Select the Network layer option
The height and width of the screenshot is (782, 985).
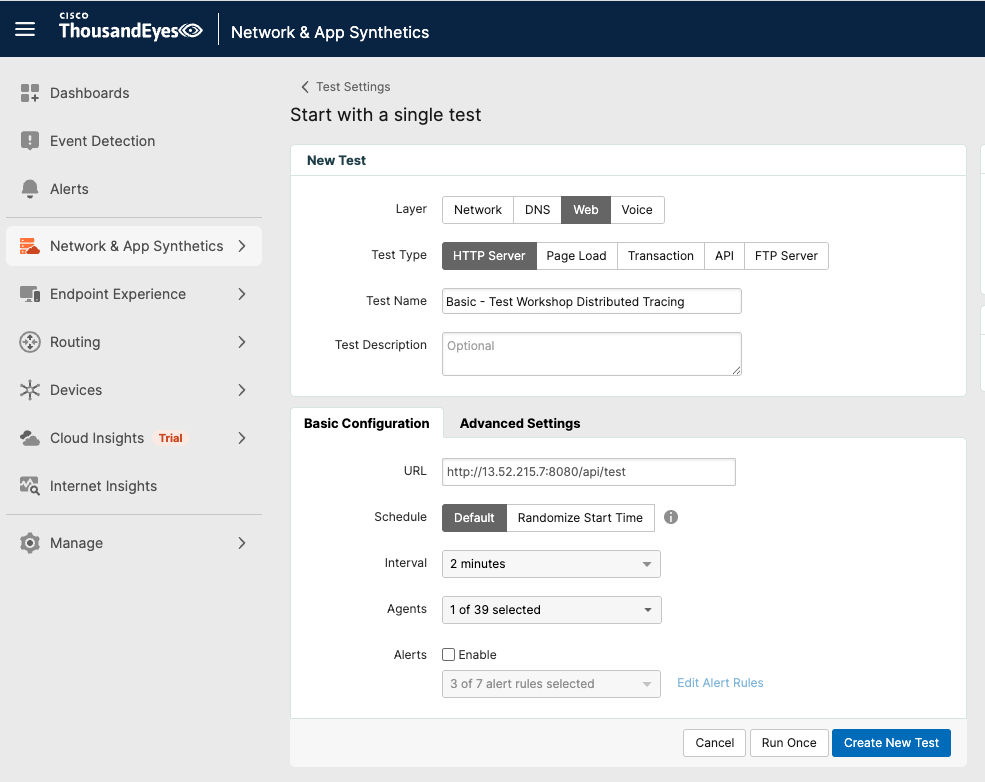pyautogui.click(x=477, y=210)
